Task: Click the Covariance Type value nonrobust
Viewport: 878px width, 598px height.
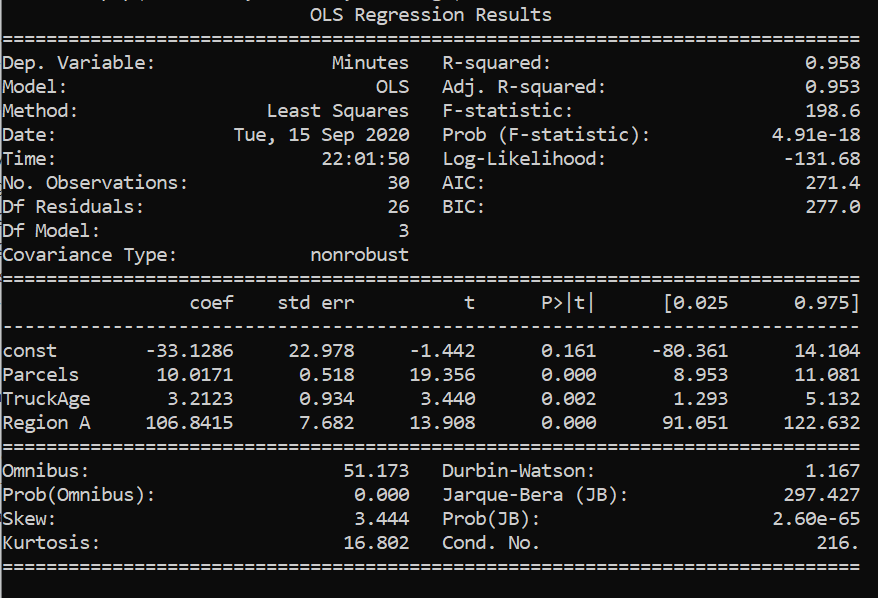Action: [359, 255]
